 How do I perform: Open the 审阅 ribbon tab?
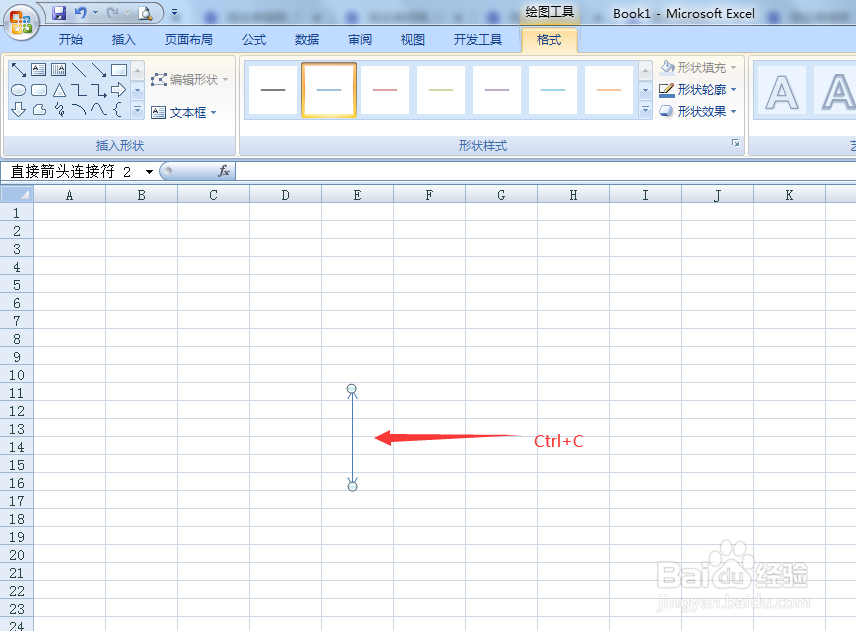360,40
